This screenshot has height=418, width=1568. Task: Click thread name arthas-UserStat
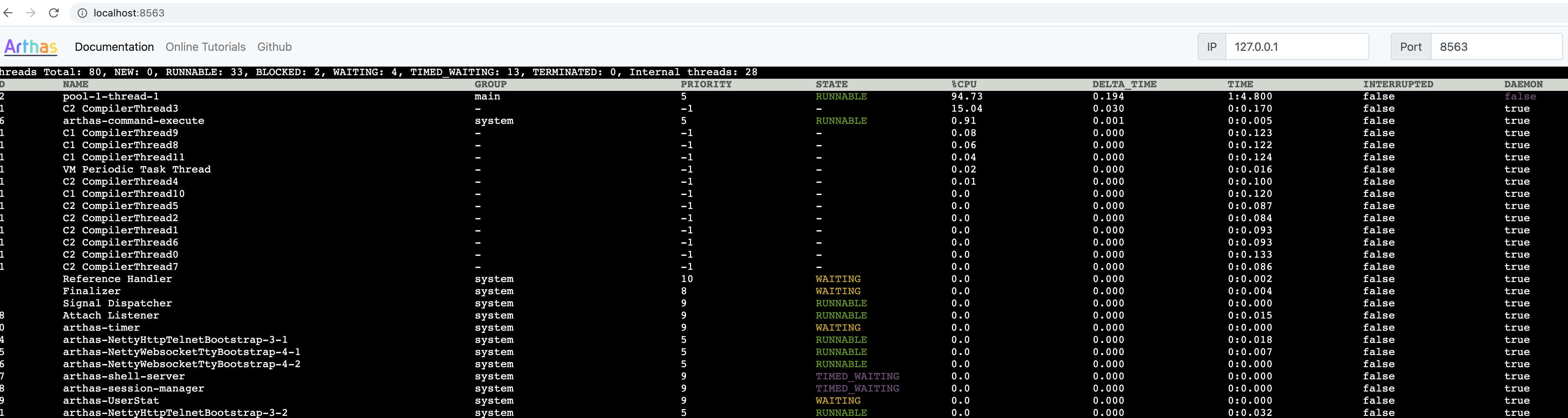pos(111,401)
